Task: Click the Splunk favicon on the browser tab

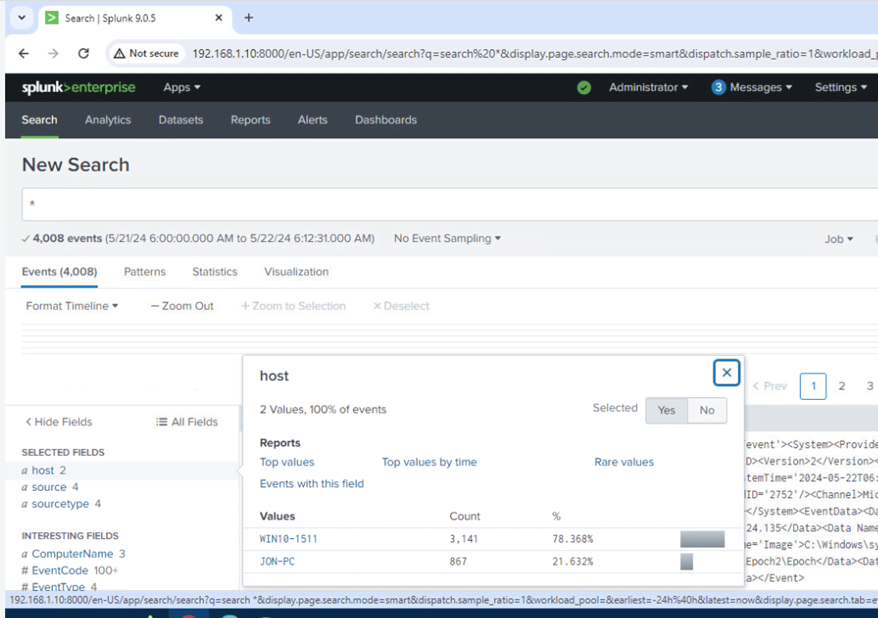Action: (x=52, y=18)
